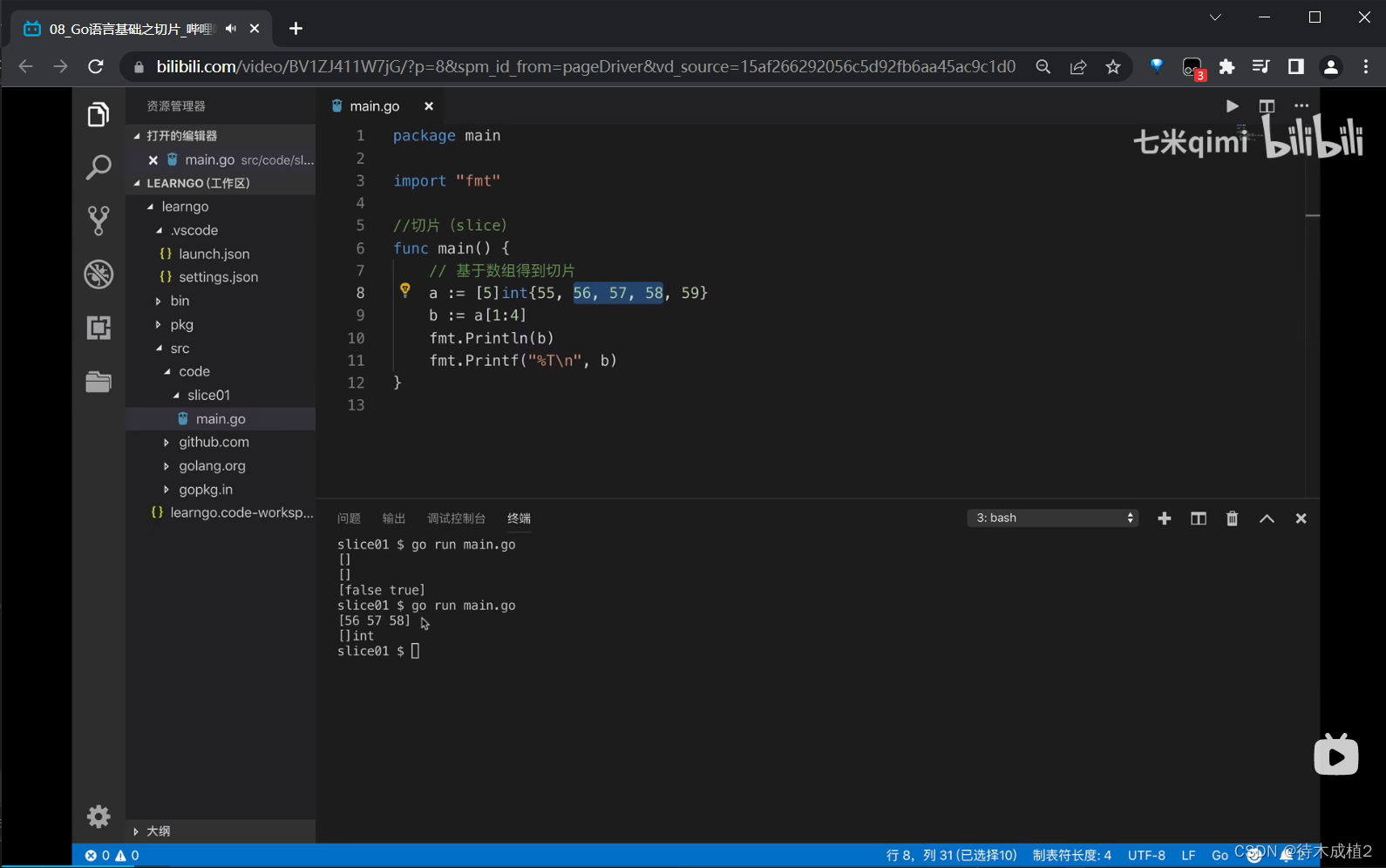This screenshot has height=868, width=1386.
Task: Go back in browser history
Action: (x=25, y=66)
